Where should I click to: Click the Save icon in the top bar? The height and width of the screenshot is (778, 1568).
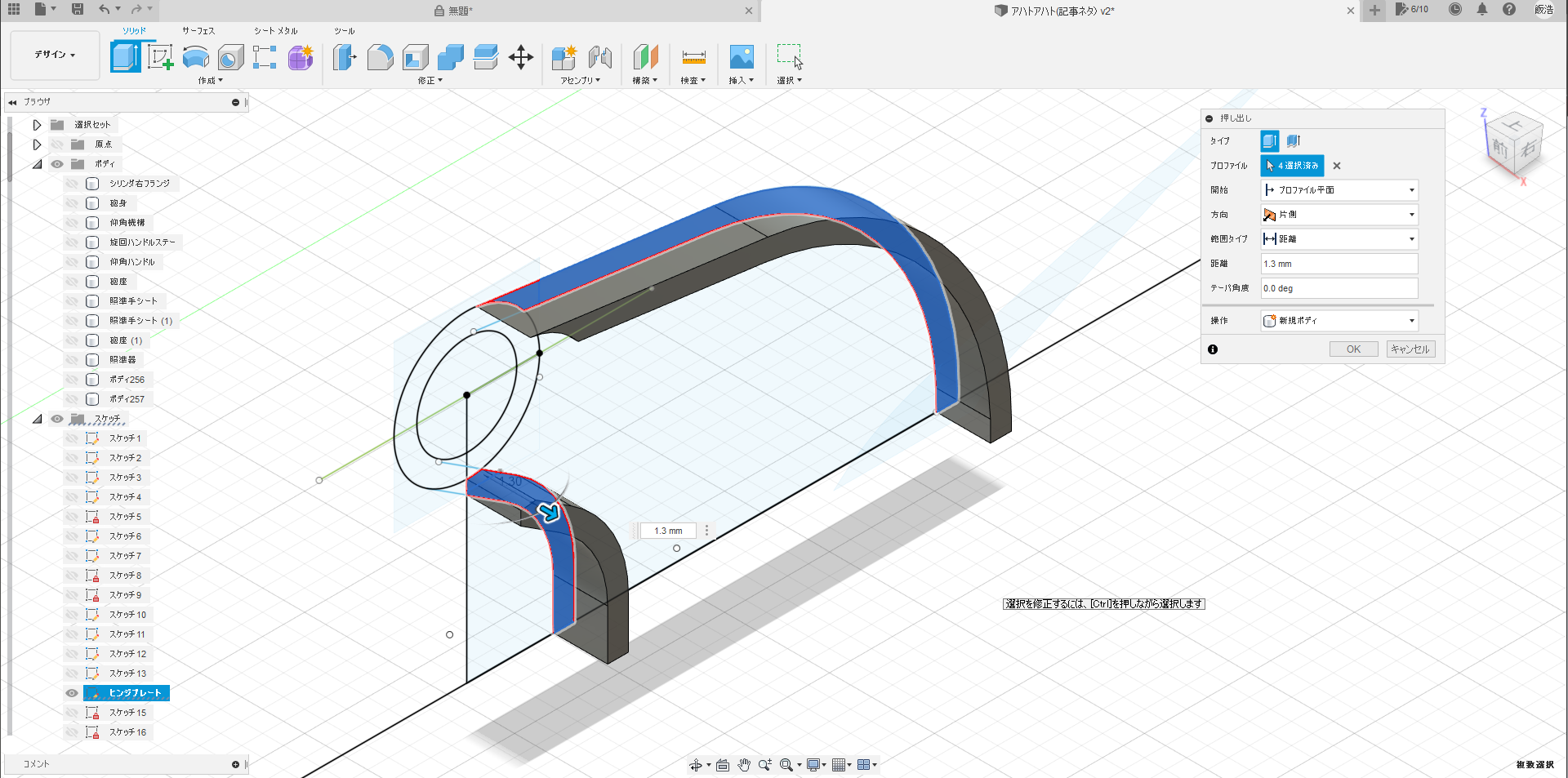click(78, 10)
